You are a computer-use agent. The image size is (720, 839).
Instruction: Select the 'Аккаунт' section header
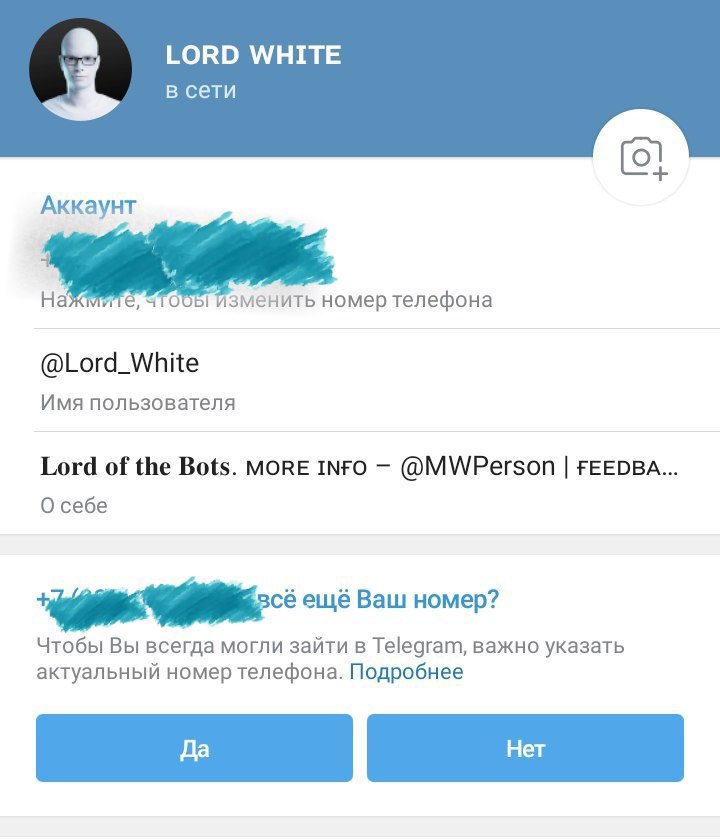click(88, 205)
